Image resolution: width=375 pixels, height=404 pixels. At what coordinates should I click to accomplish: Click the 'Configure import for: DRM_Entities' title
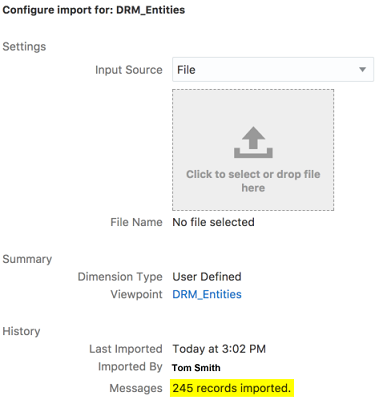pos(94,10)
